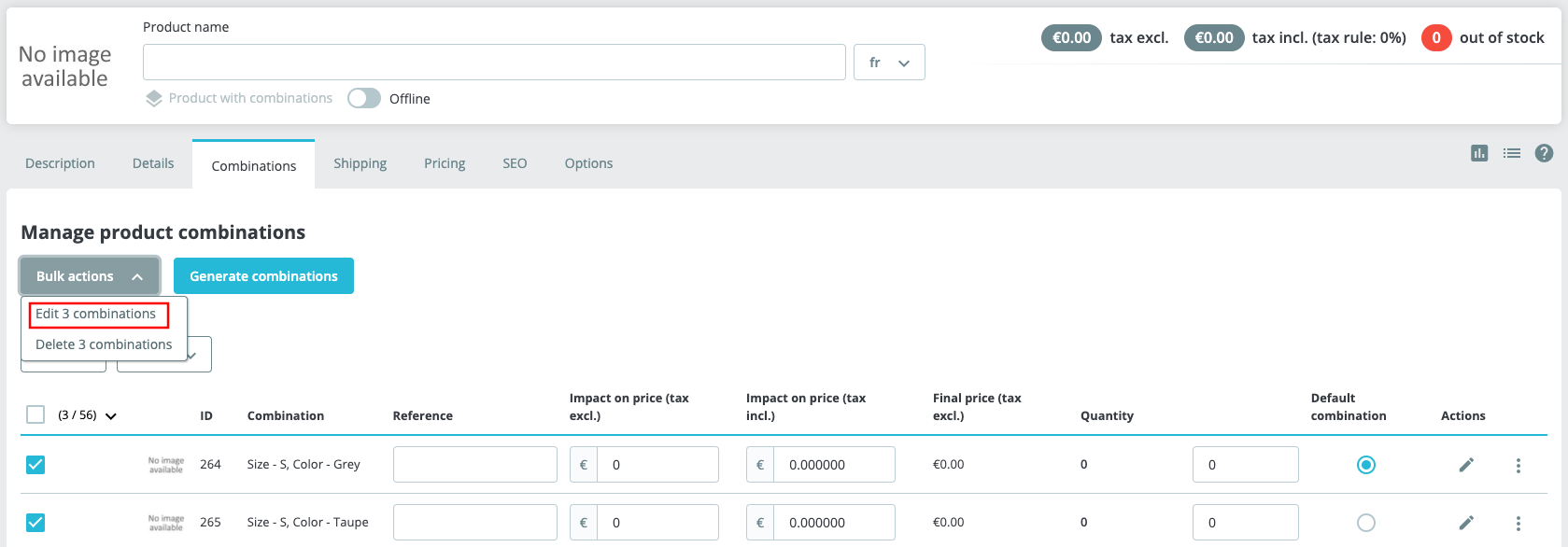1568x547 pixels.
Task: Open three-dot actions menu for combination 264
Action: pos(1519,465)
